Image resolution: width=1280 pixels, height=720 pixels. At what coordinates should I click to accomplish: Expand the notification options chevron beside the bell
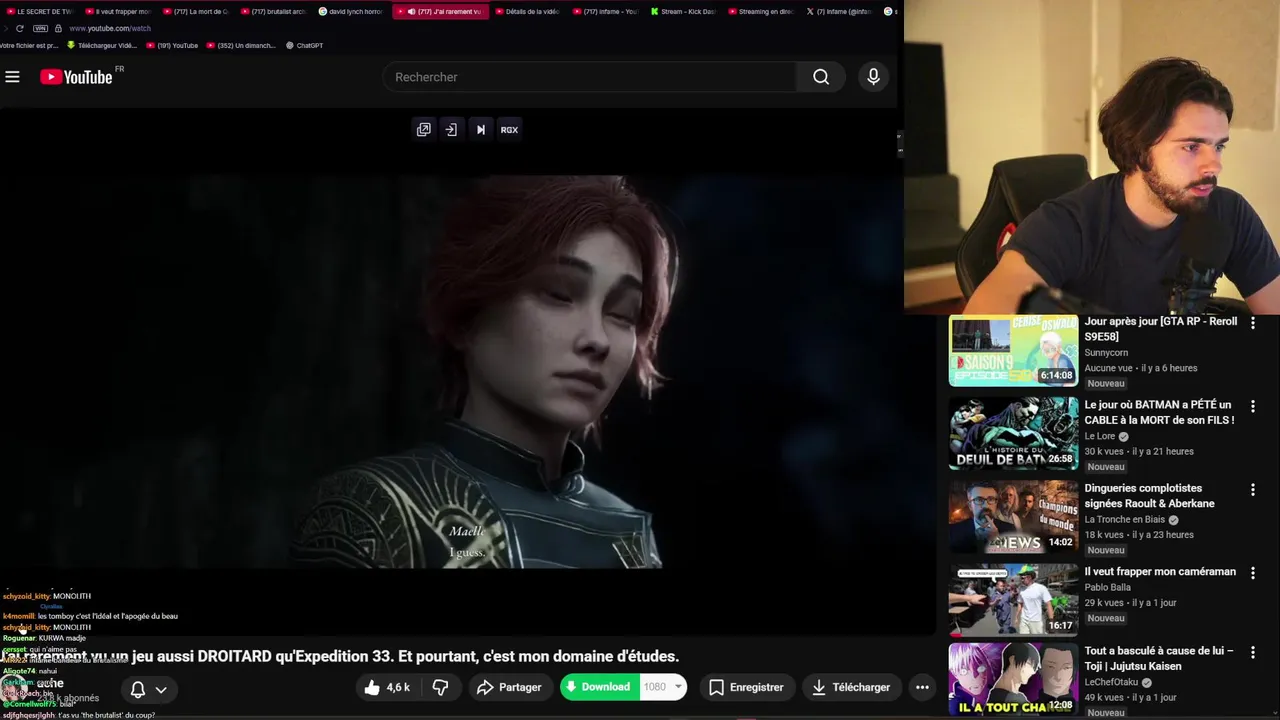pyautogui.click(x=161, y=689)
